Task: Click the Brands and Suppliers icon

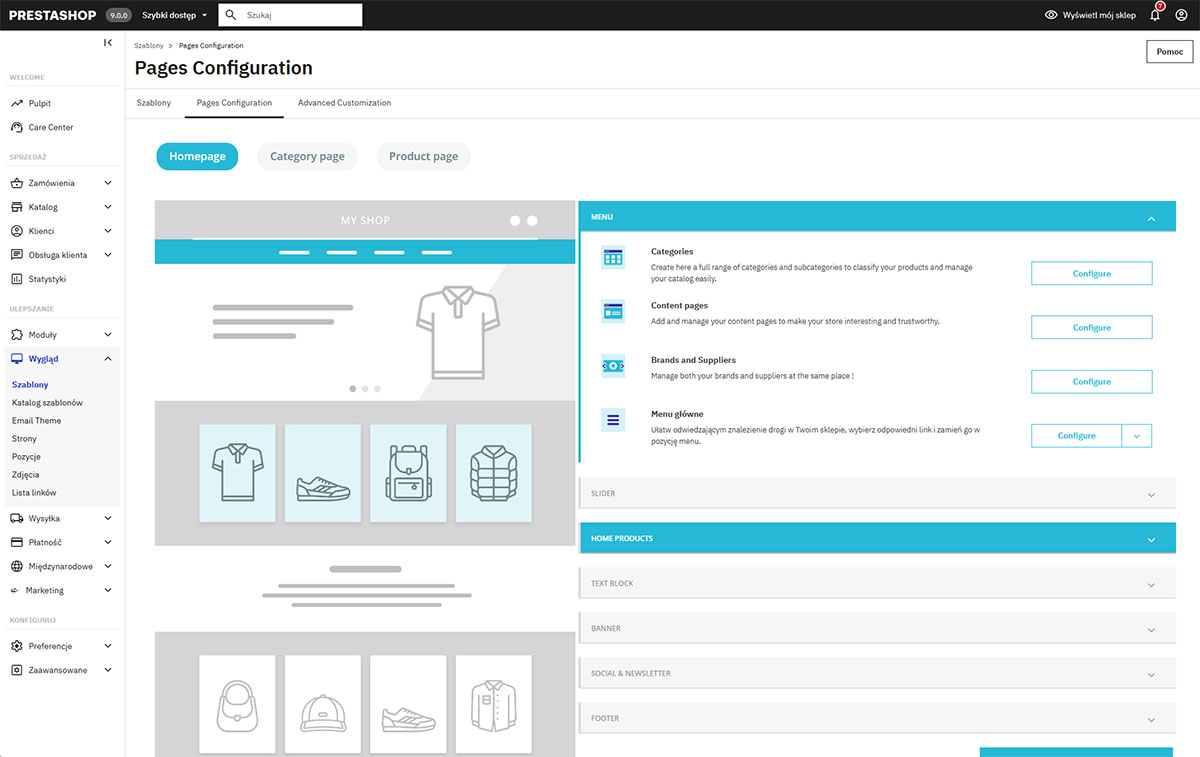Action: click(612, 366)
